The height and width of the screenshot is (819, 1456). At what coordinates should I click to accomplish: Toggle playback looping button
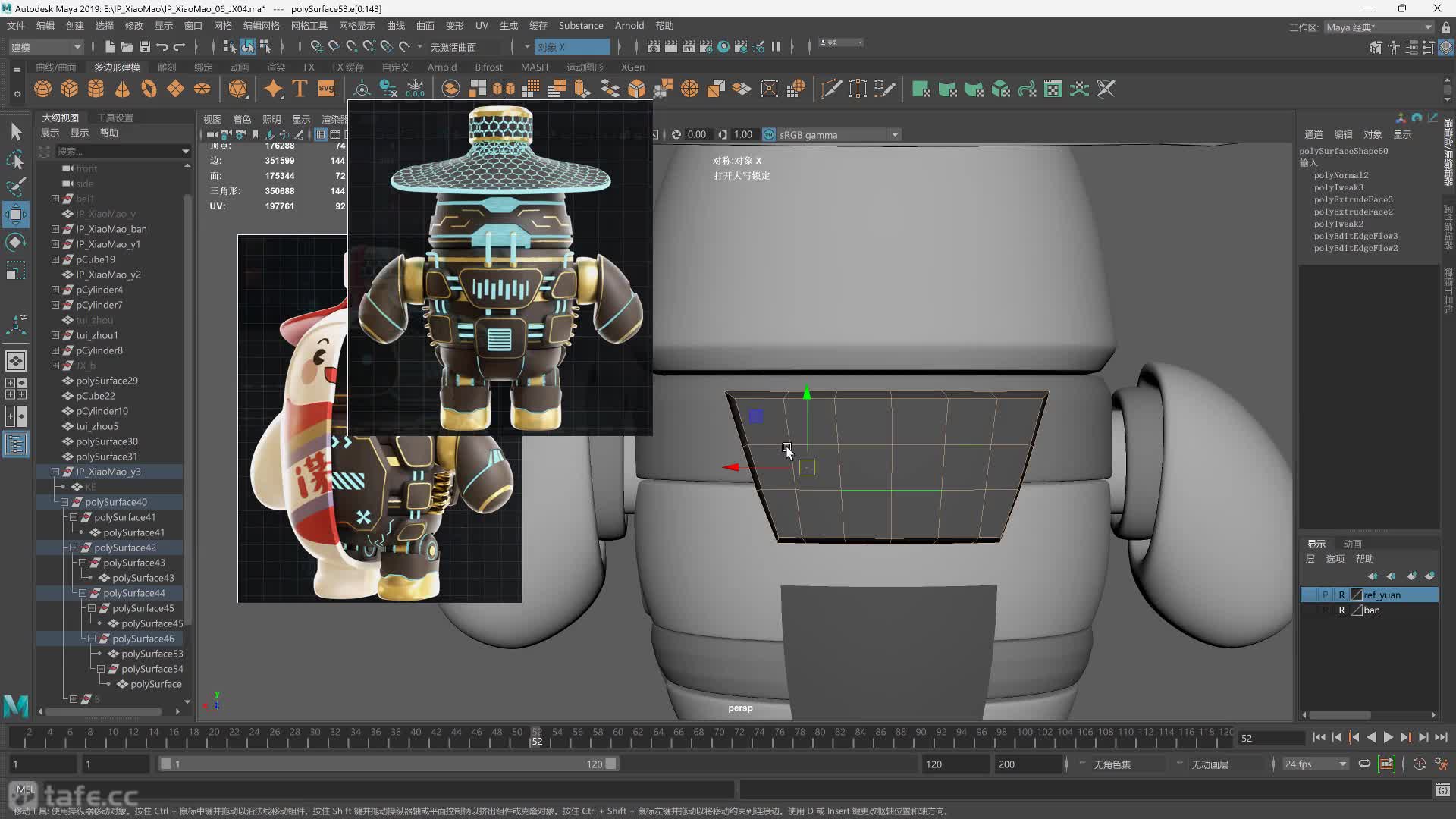click(1364, 764)
